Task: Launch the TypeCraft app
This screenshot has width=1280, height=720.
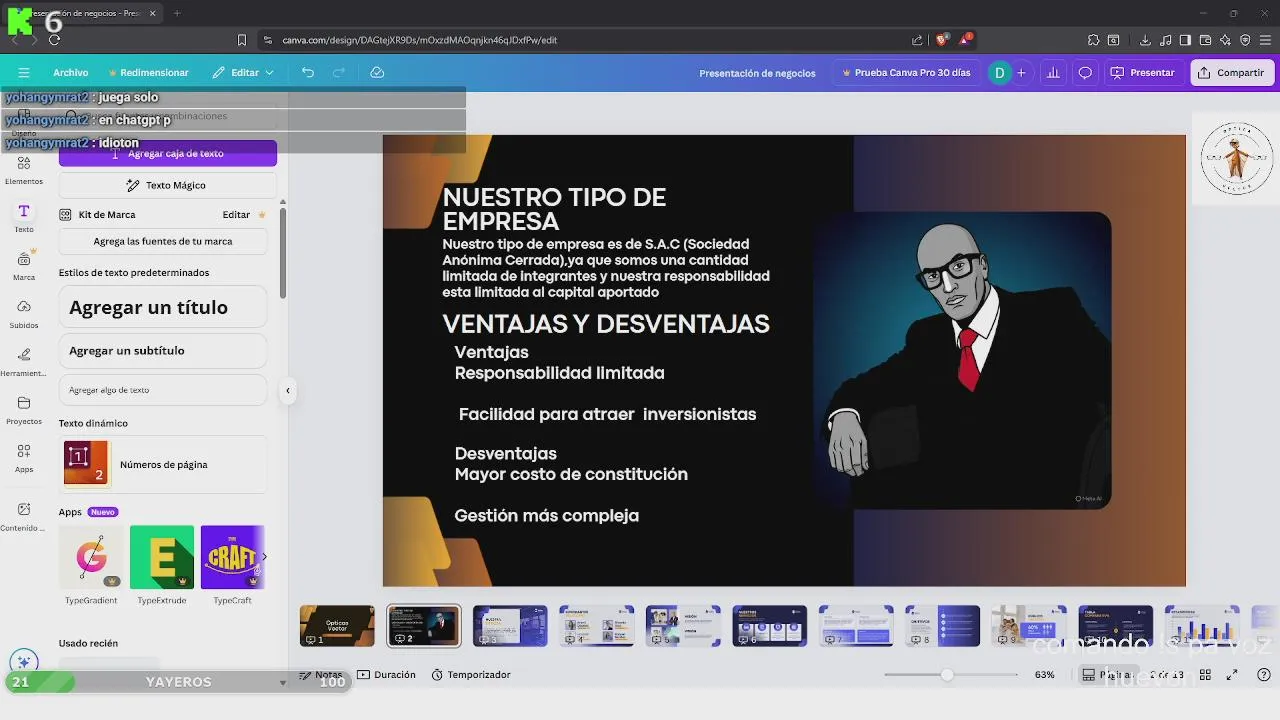Action: [232, 557]
